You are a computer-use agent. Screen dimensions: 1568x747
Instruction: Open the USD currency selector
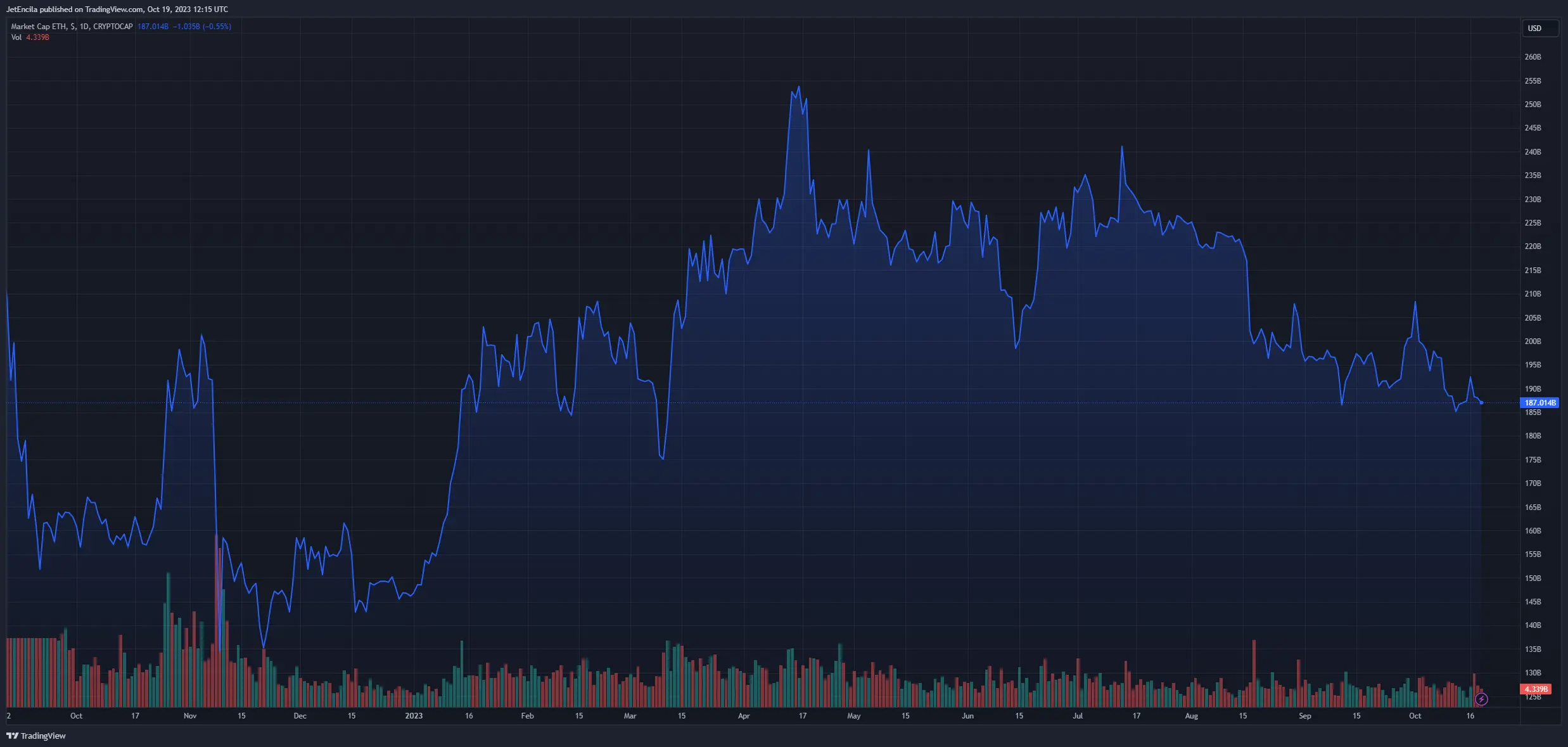(x=1539, y=29)
